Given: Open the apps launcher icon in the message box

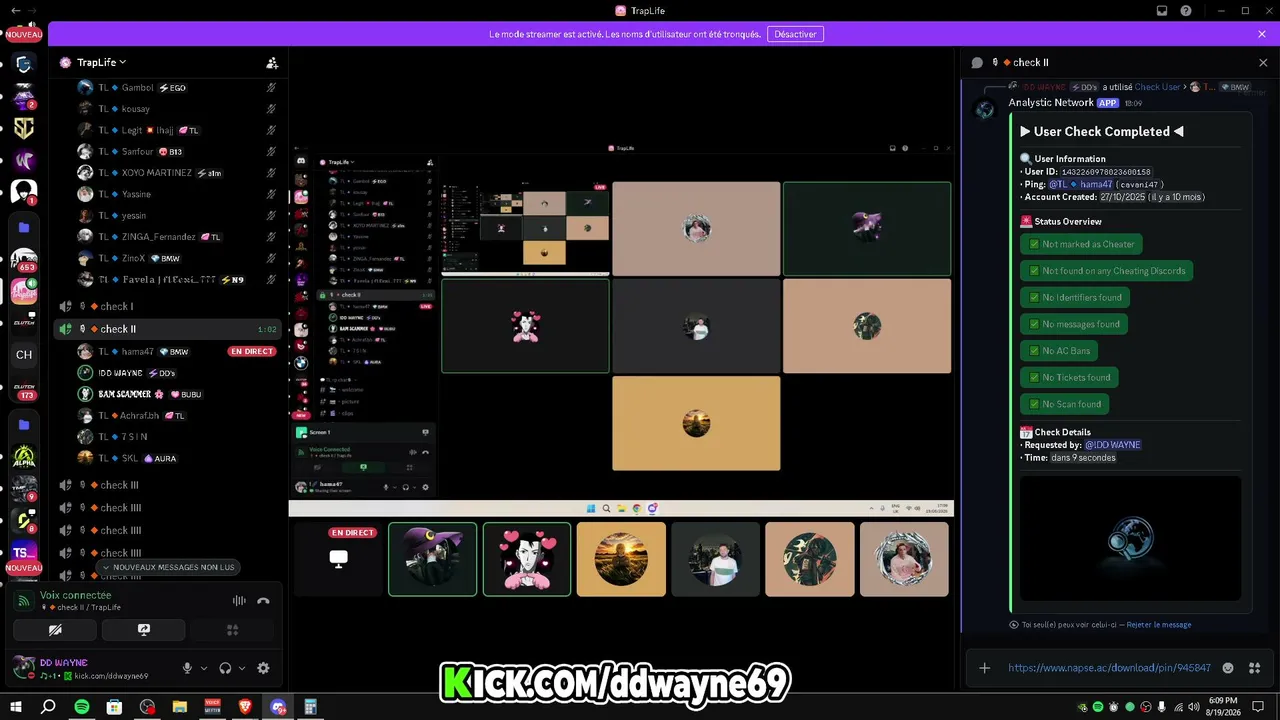Looking at the screenshot, I should point(1255,668).
